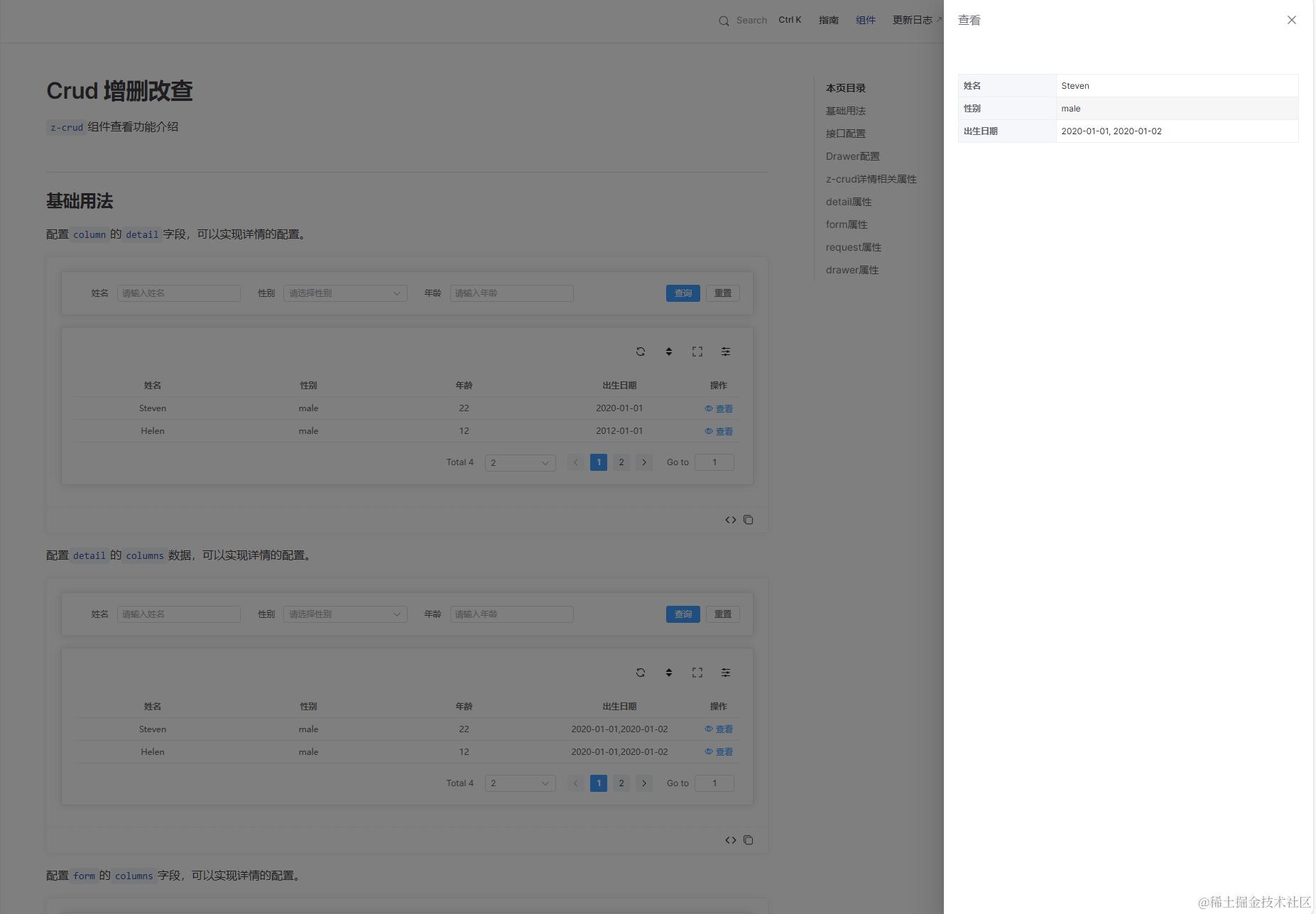Click the column settings icon in the second table toolbar
Viewport: 1316px width, 914px height.
[x=726, y=673]
